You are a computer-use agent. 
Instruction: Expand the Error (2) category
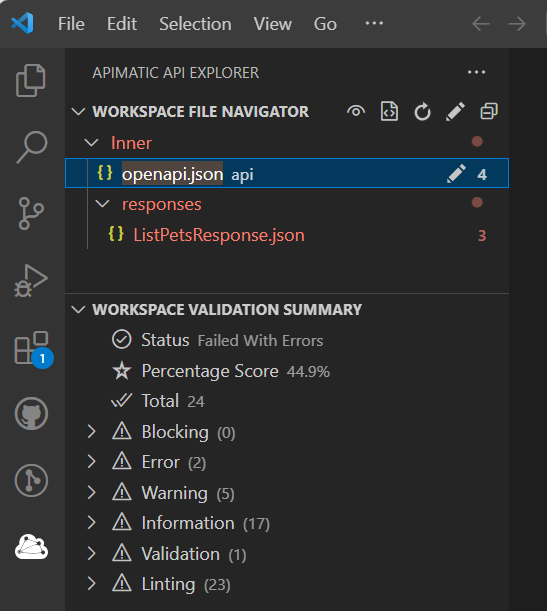92,461
